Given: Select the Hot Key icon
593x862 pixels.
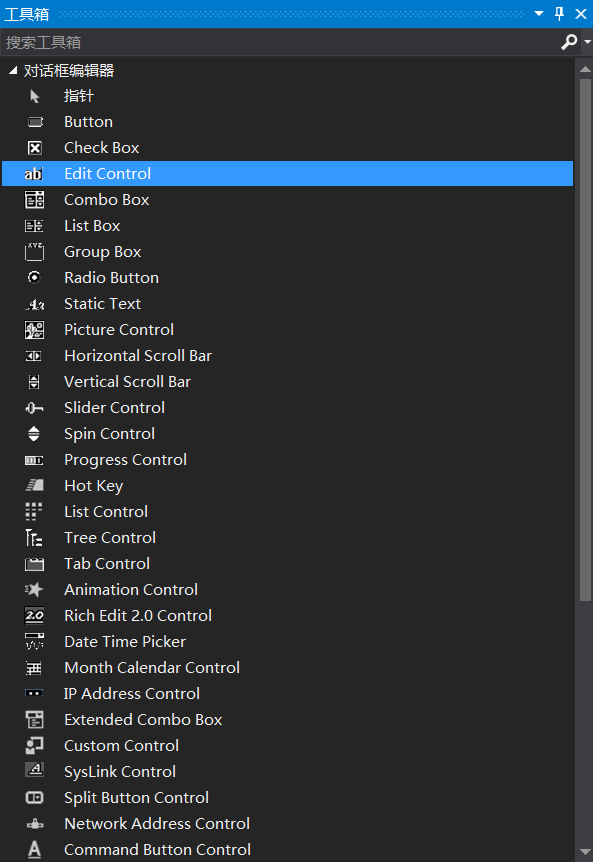Looking at the screenshot, I should pos(35,485).
